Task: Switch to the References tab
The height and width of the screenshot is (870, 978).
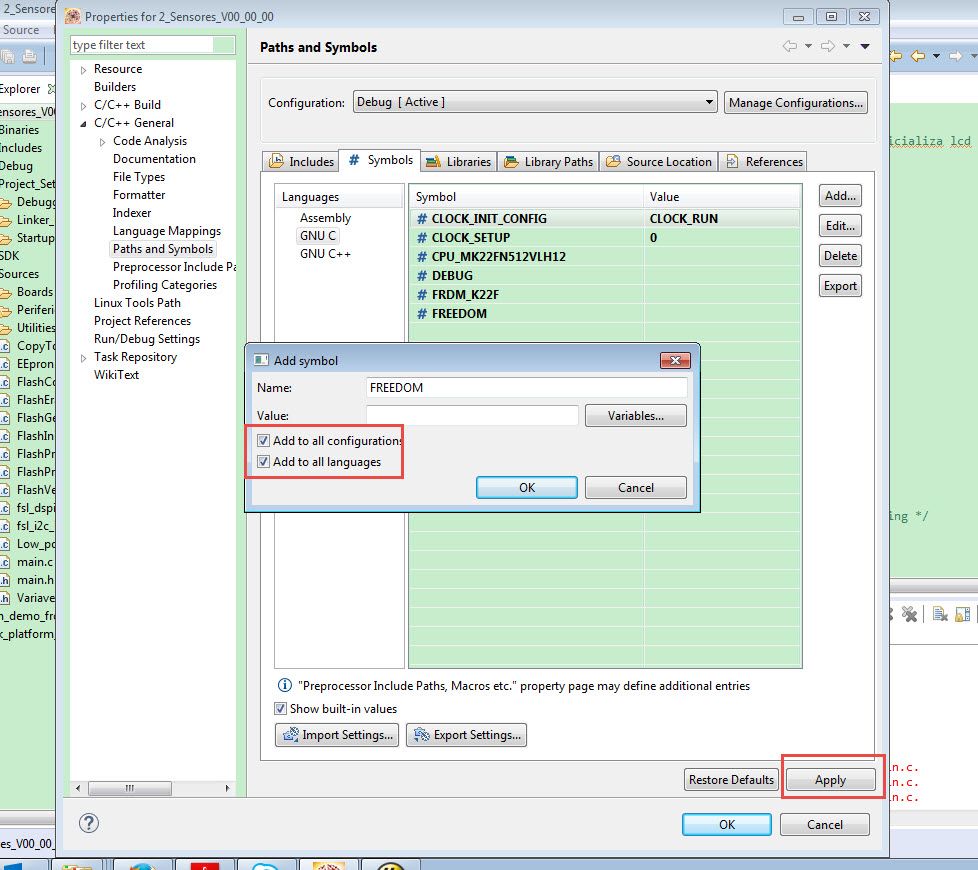Action: tap(763, 162)
